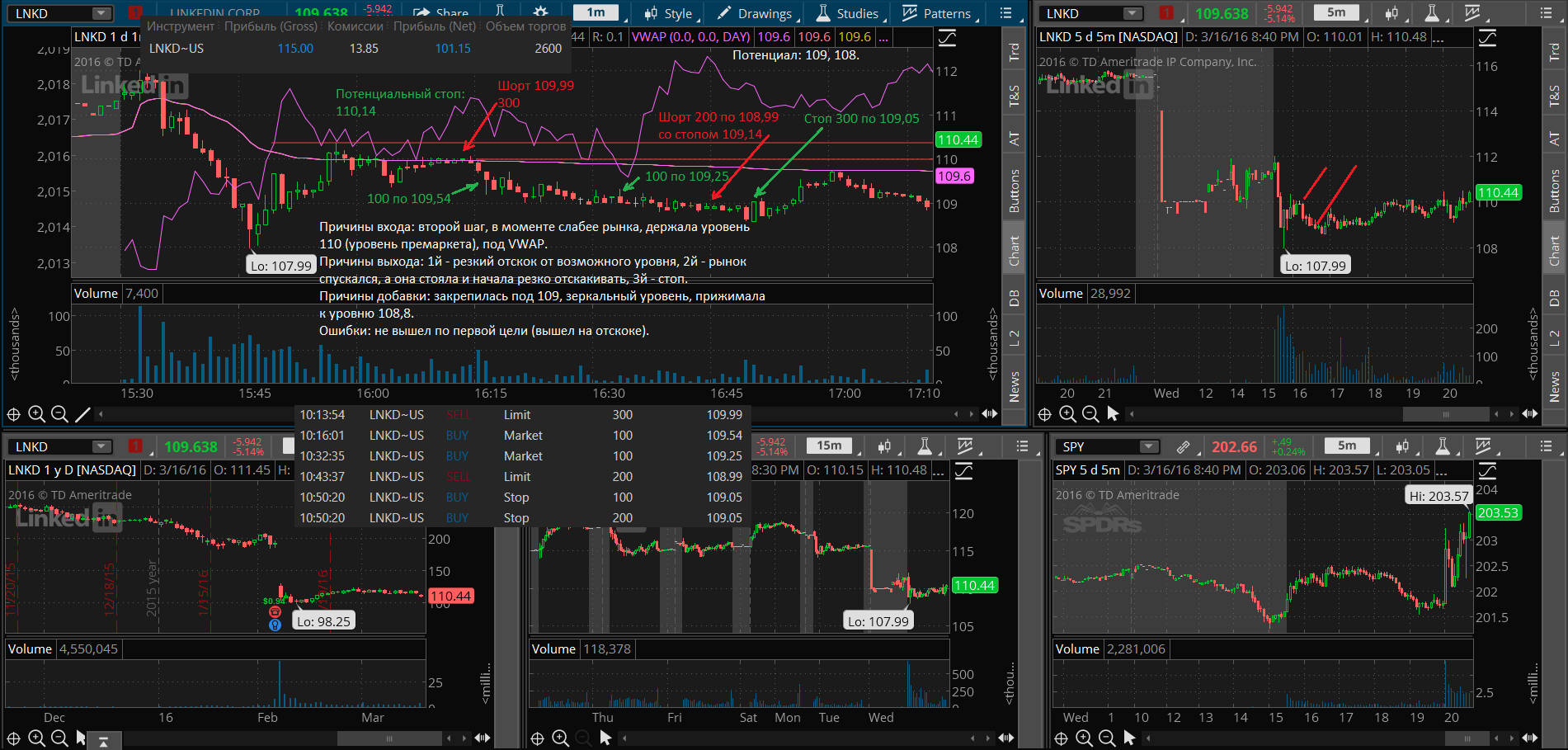Open the Share menu in LNKD 1m chart
1568x750 pixels.
click(x=441, y=13)
